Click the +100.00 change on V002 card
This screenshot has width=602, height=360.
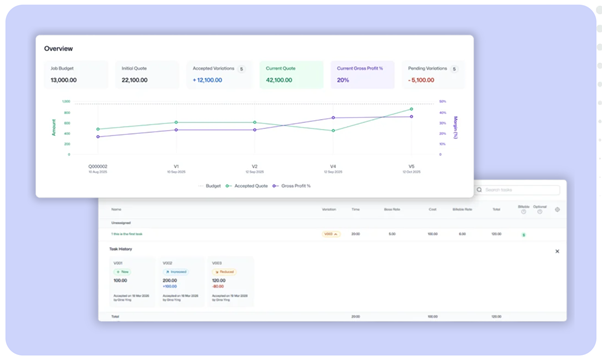click(170, 287)
